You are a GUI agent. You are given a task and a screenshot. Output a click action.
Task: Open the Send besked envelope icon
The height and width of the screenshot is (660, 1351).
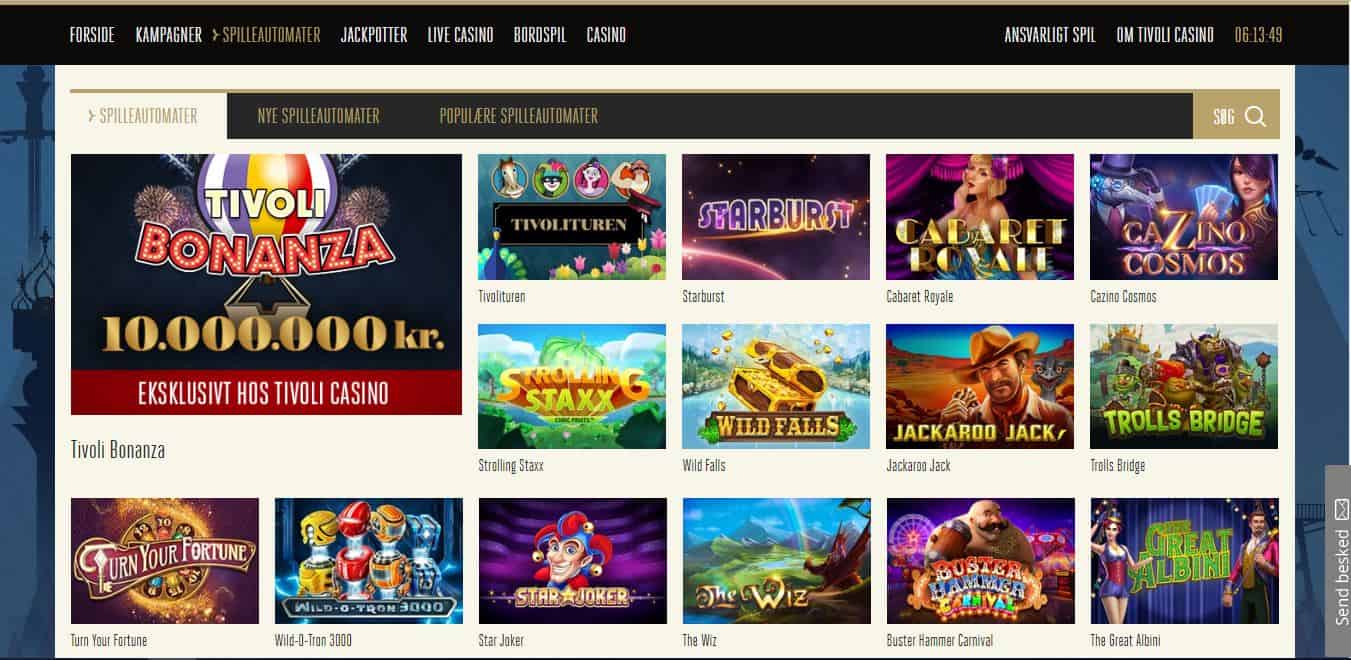pyautogui.click(x=1342, y=509)
